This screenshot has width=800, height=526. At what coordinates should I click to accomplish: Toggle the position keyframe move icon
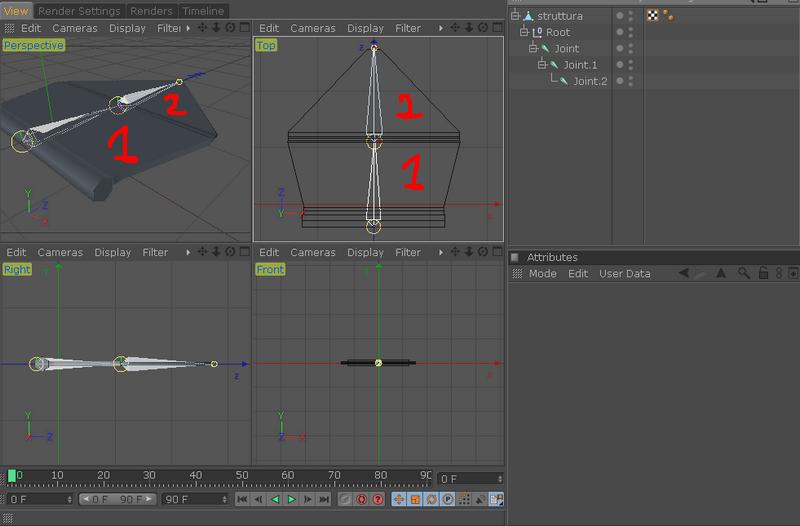pyautogui.click(x=398, y=499)
